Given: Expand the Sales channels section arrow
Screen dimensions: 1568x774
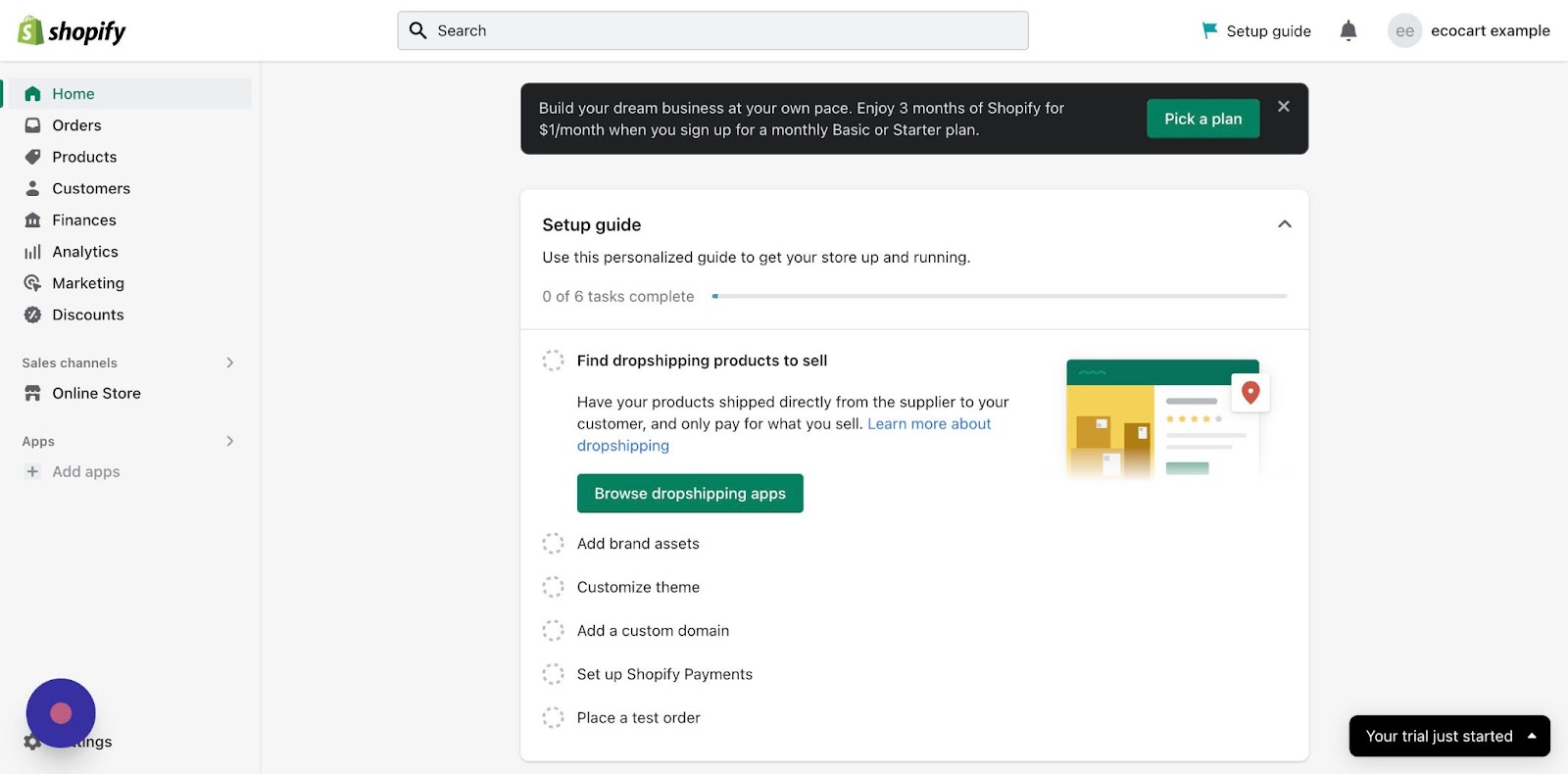Looking at the screenshot, I should [x=230, y=363].
